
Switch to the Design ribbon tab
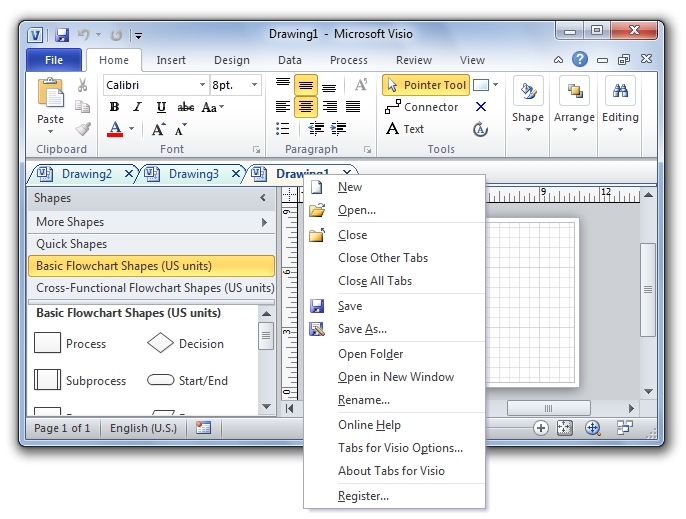coord(231,60)
